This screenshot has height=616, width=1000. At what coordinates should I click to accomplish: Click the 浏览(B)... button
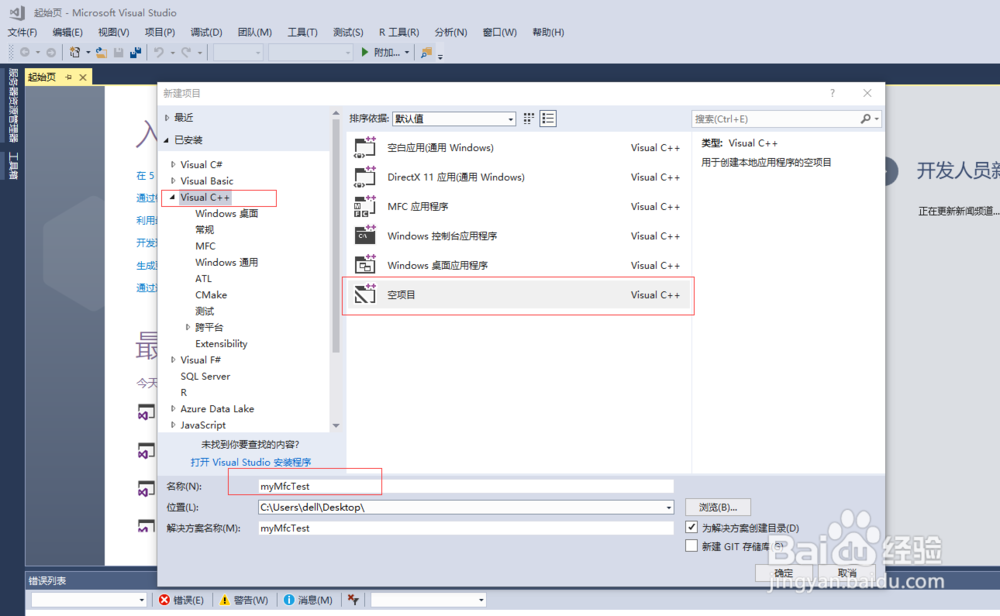point(718,508)
